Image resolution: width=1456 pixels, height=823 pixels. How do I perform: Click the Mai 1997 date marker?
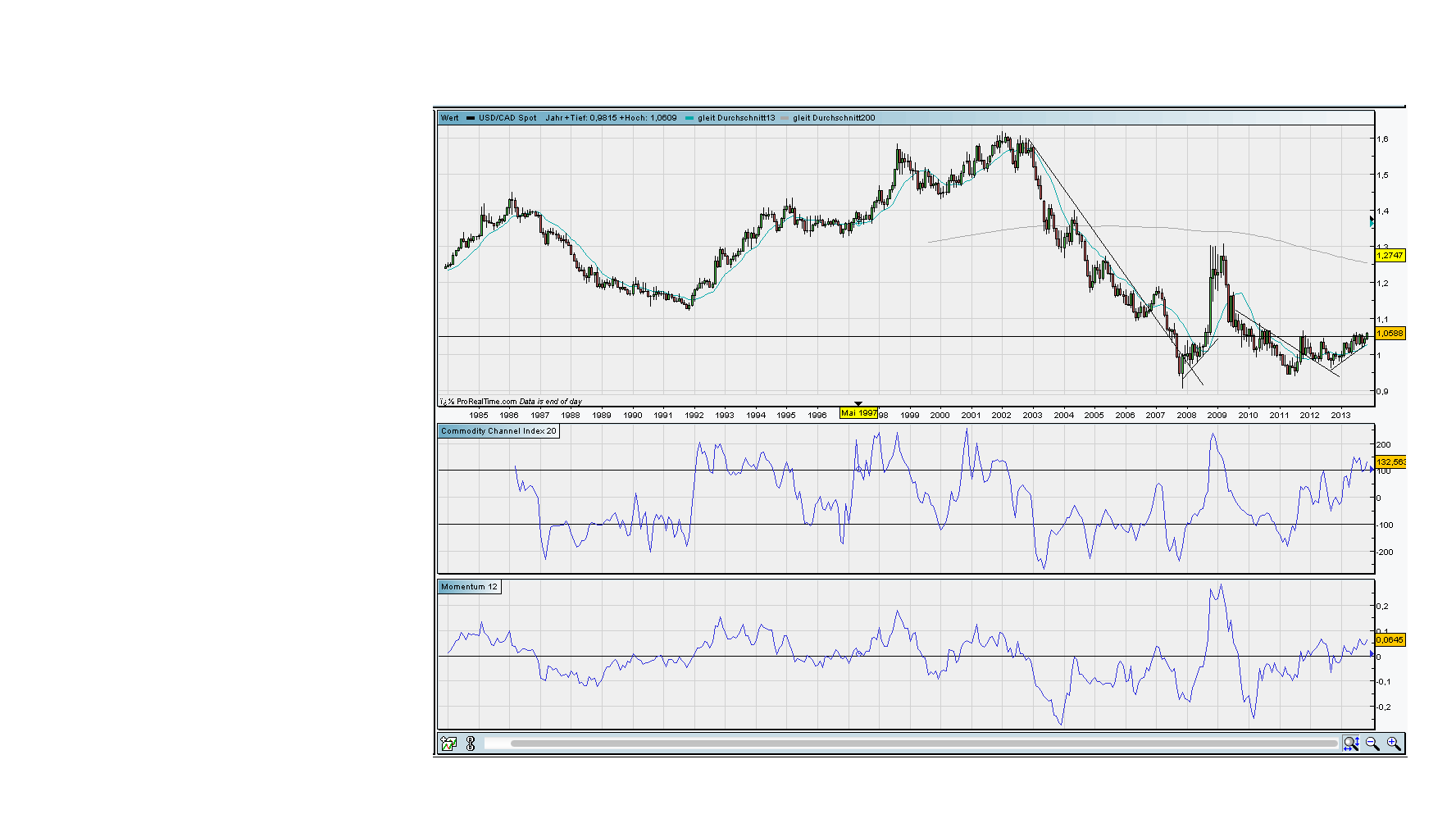(858, 413)
